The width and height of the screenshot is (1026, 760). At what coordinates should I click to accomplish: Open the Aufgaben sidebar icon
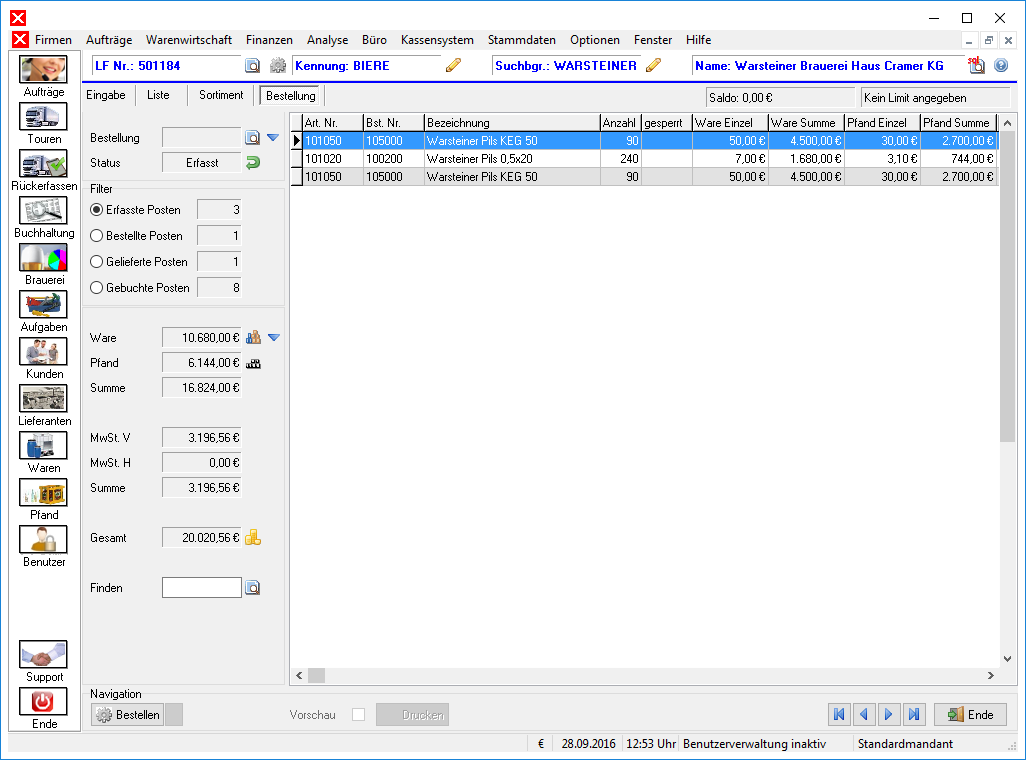pyautogui.click(x=43, y=305)
